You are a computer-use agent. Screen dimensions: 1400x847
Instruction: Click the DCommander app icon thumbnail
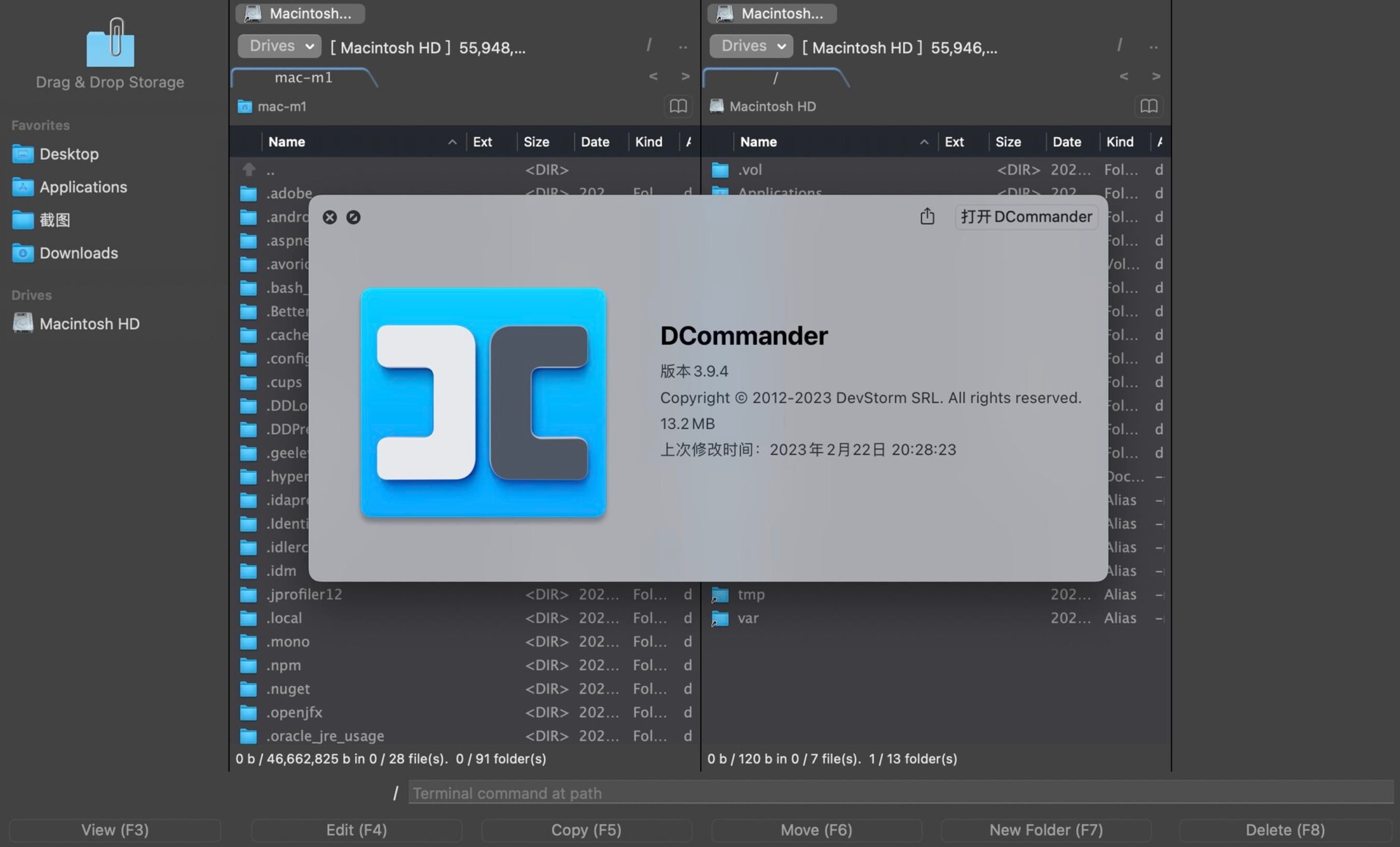[484, 403]
